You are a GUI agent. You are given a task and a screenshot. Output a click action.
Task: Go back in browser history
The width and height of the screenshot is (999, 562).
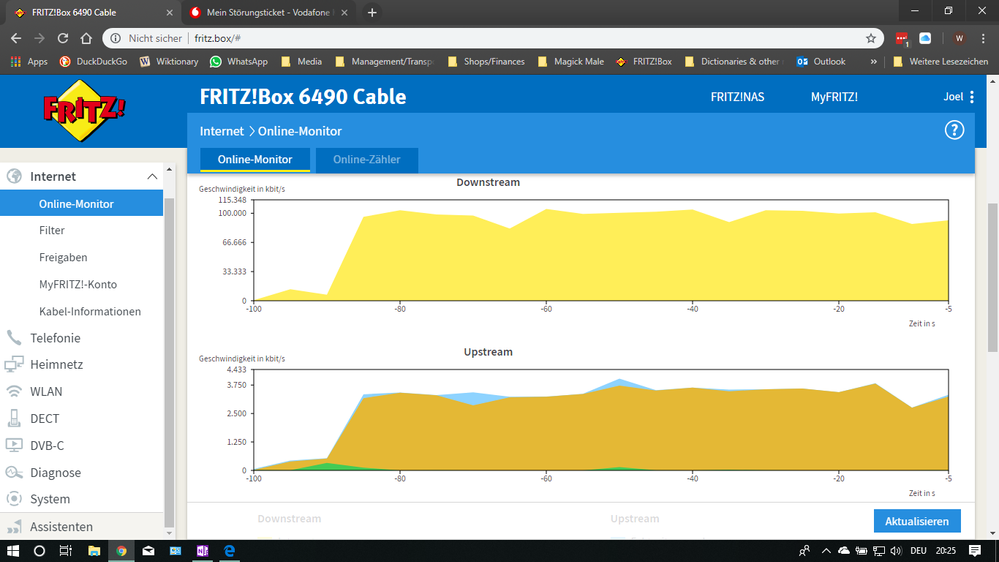16,38
